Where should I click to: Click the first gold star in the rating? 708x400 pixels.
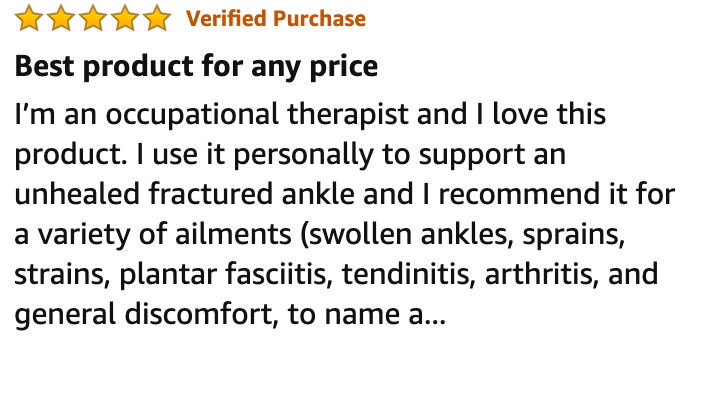29,18
